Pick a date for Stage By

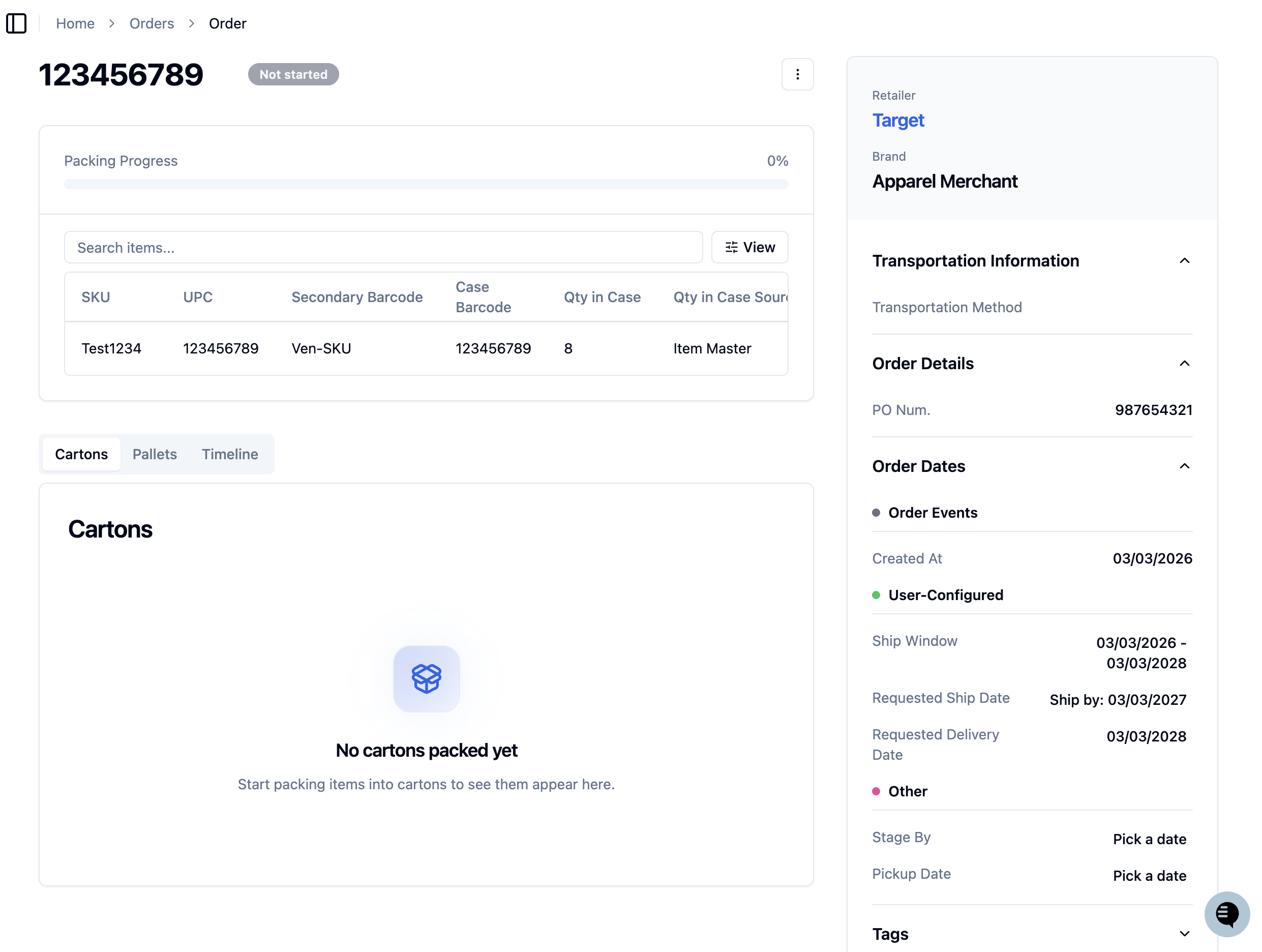[1149, 840]
